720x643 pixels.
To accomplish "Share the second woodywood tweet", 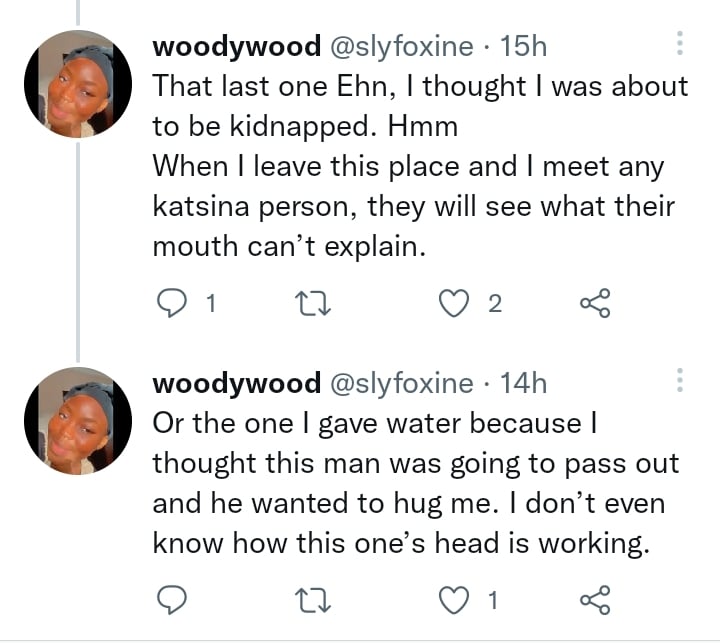I will [x=596, y=600].
